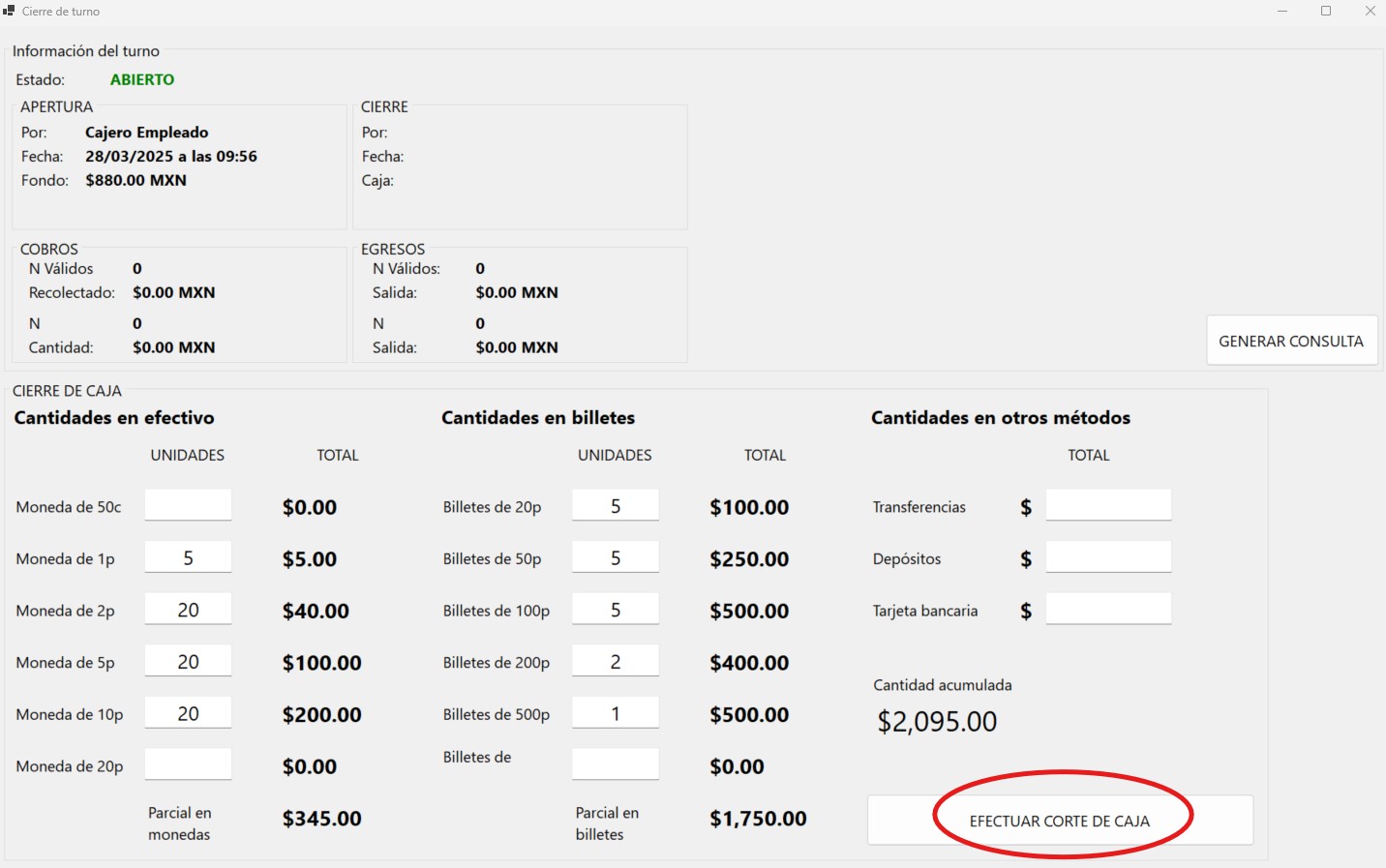
Task: Maximize the Cierre de turno window
Action: click(1326, 11)
